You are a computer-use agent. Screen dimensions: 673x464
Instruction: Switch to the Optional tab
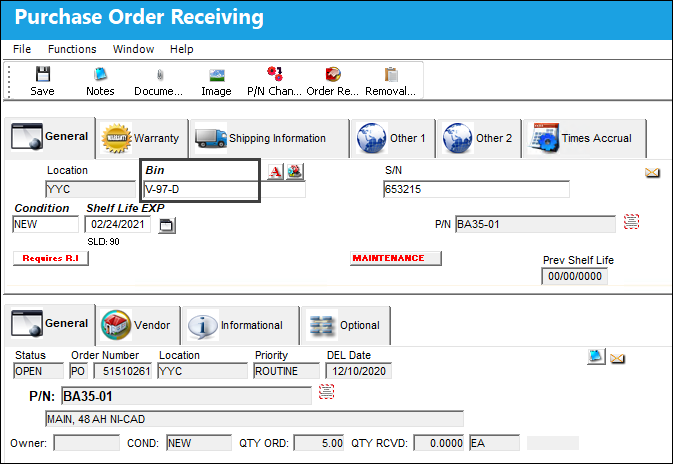(x=346, y=325)
